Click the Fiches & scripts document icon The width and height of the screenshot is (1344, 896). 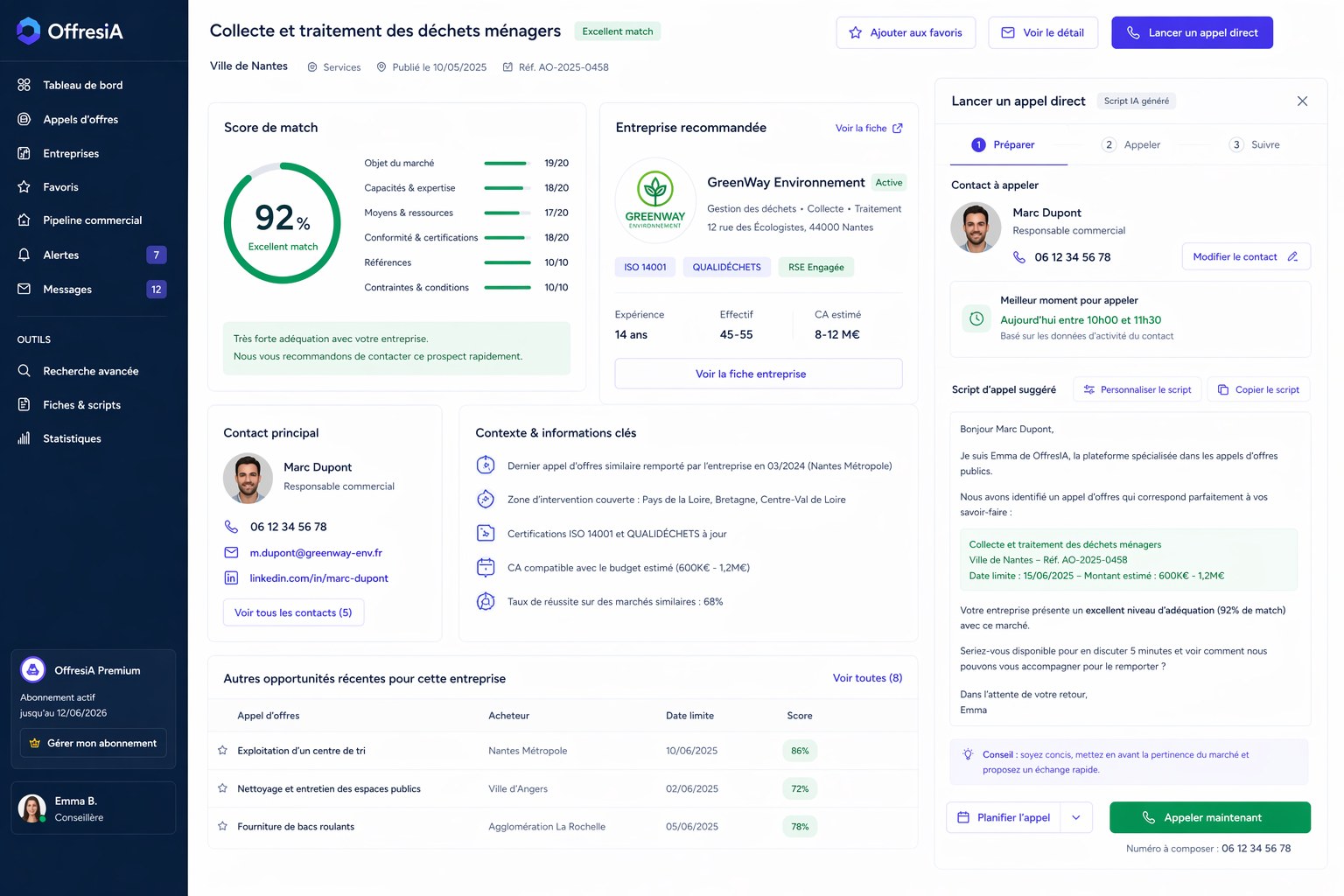click(x=24, y=405)
